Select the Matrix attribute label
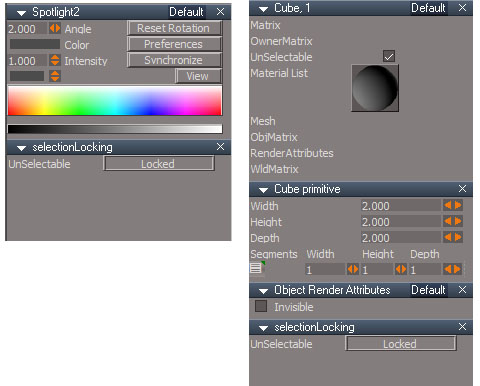480x386 pixels. point(265,25)
